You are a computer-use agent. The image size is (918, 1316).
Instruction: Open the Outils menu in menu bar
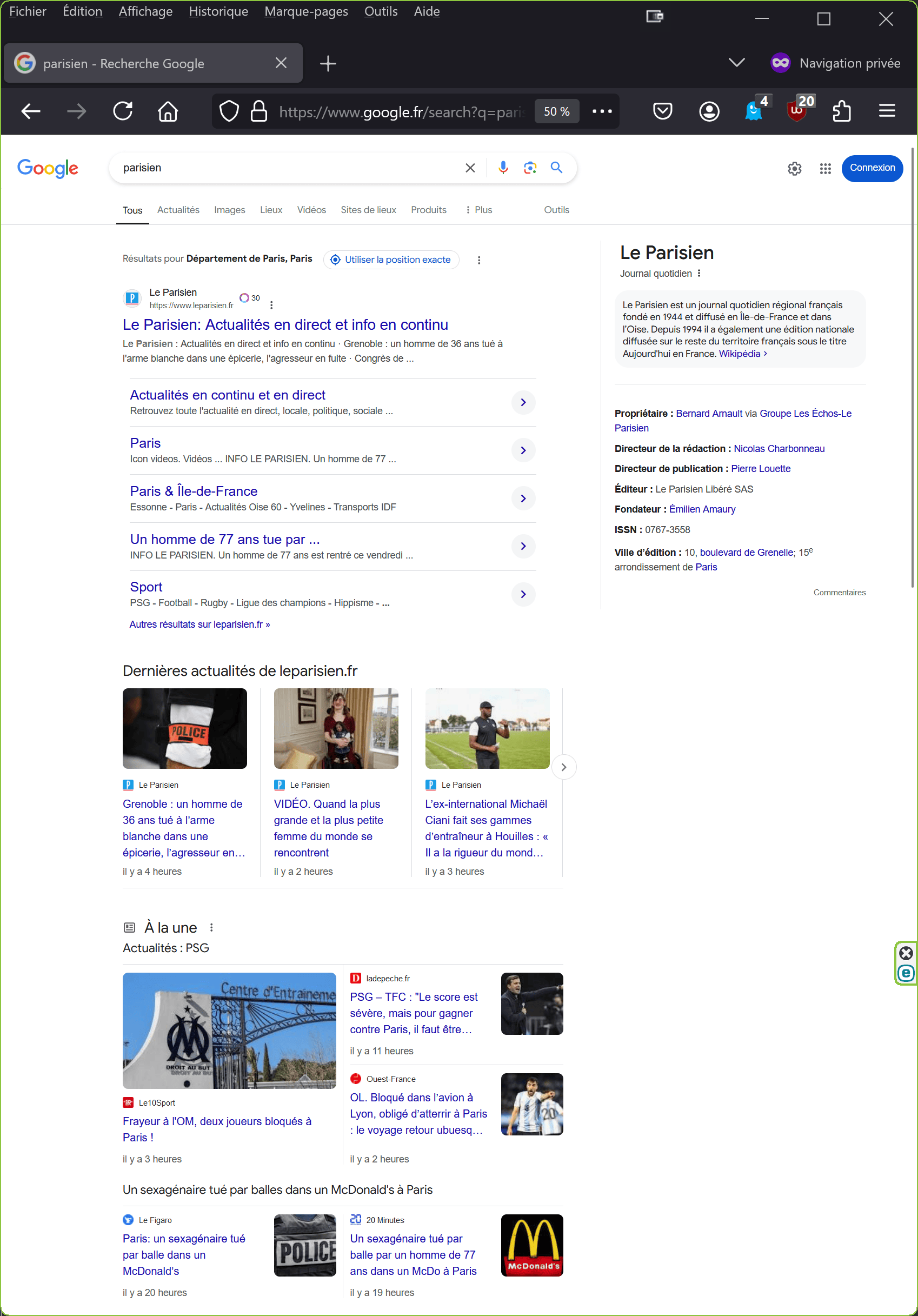[x=381, y=11]
